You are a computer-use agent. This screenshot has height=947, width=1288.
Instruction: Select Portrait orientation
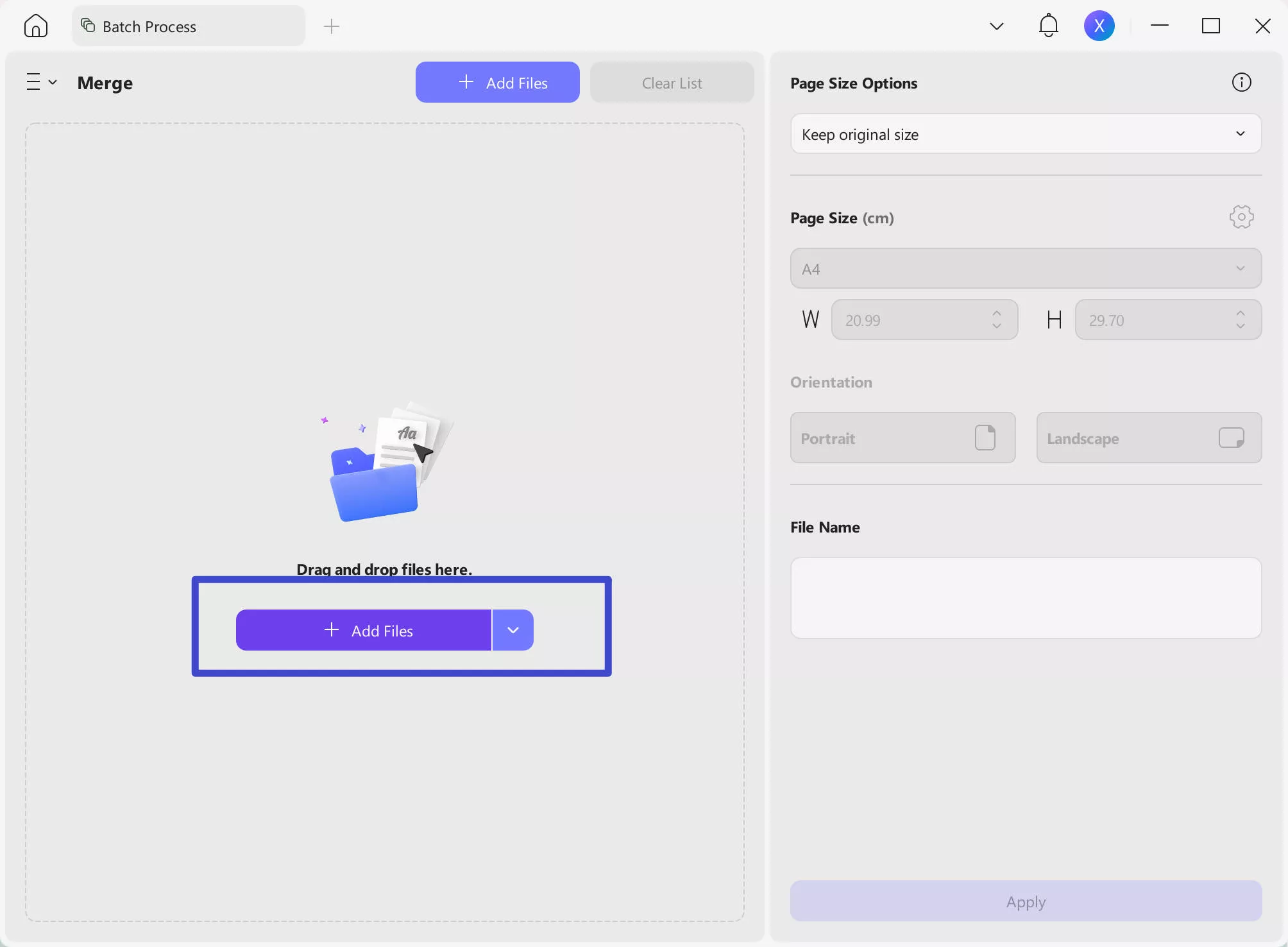point(902,438)
